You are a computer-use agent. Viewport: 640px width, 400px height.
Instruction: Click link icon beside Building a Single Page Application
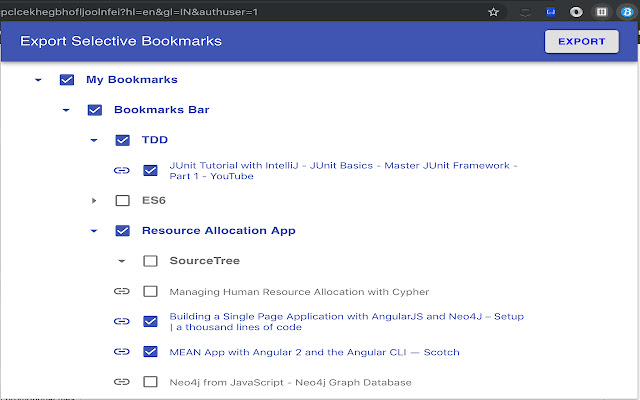click(122, 322)
